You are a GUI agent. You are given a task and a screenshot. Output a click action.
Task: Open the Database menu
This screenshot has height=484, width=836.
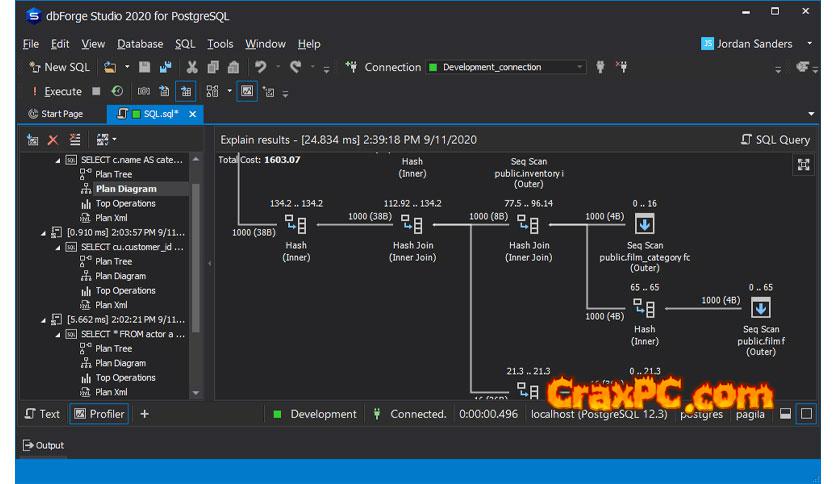[x=139, y=44]
